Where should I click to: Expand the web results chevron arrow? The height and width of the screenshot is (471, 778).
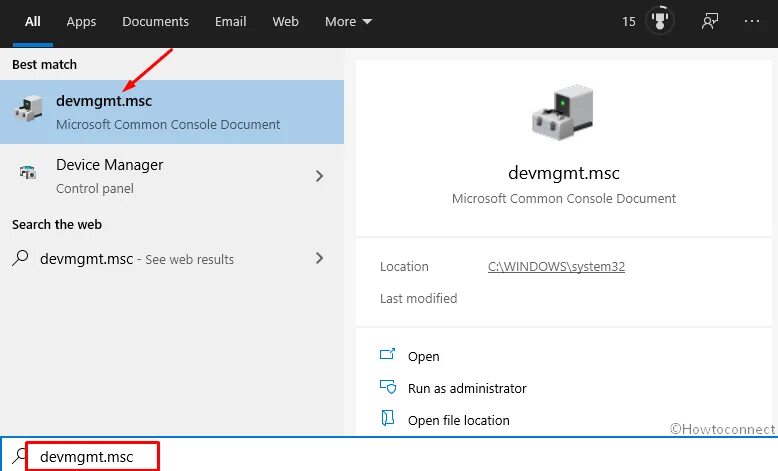pyautogui.click(x=320, y=258)
